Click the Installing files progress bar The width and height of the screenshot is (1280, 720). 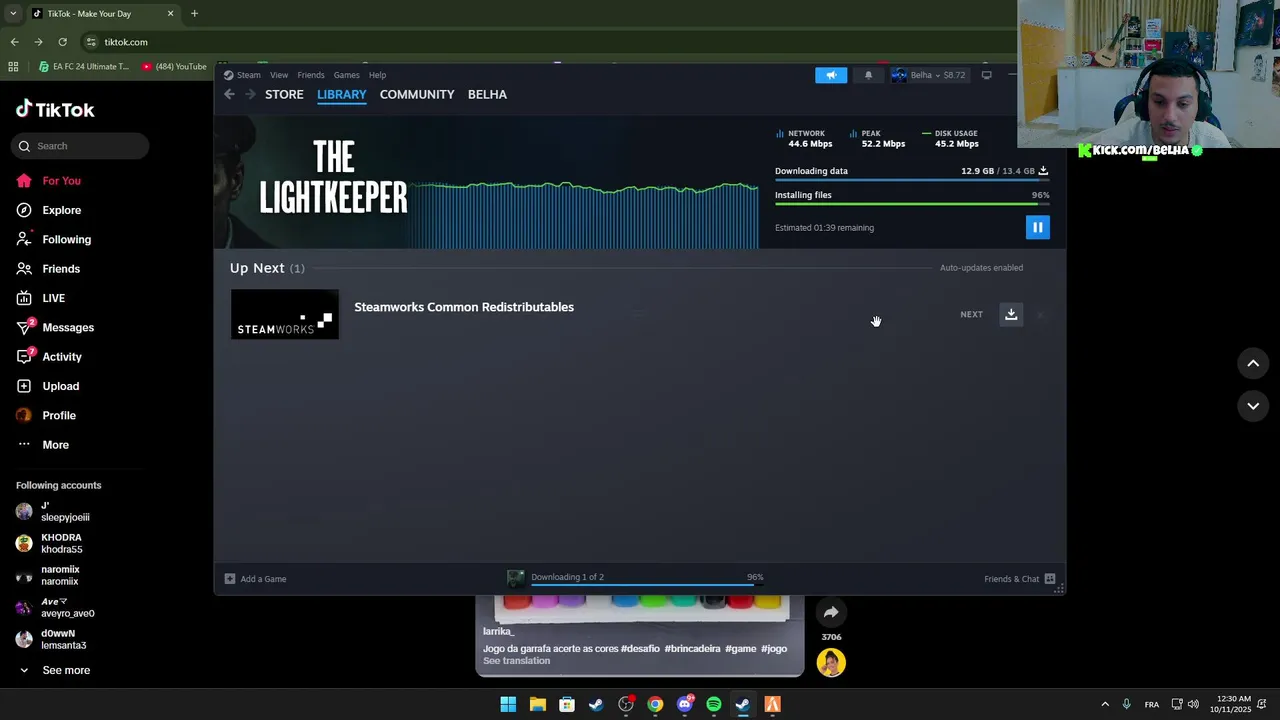click(x=912, y=204)
